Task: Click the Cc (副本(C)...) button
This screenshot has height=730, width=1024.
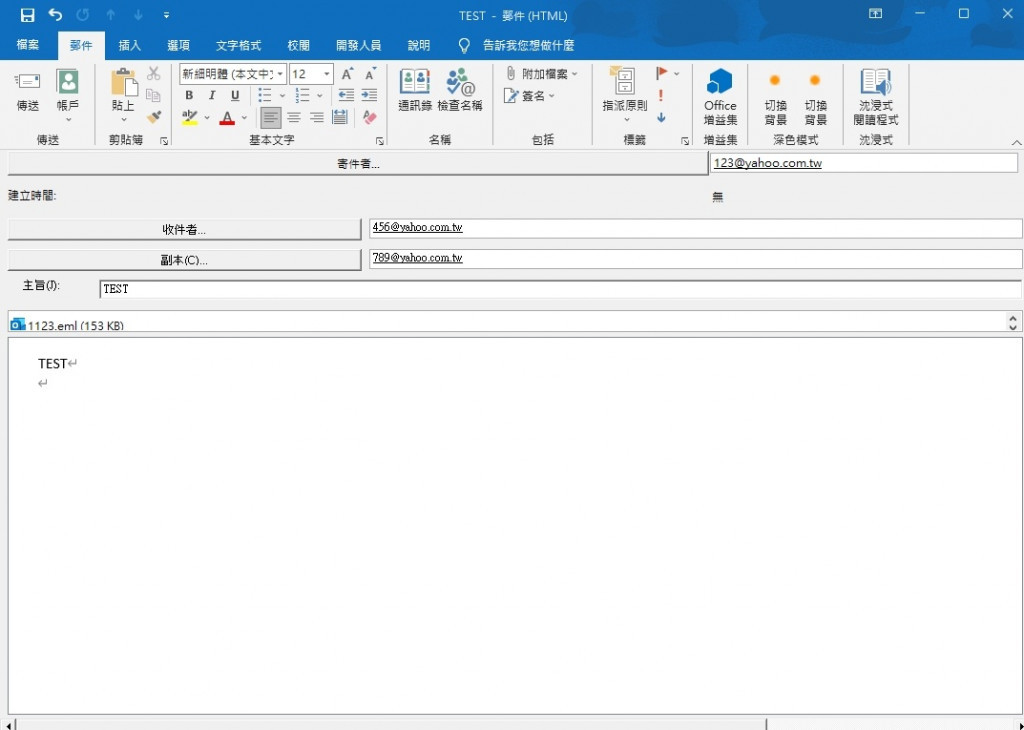Action: pyautogui.click(x=184, y=260)
